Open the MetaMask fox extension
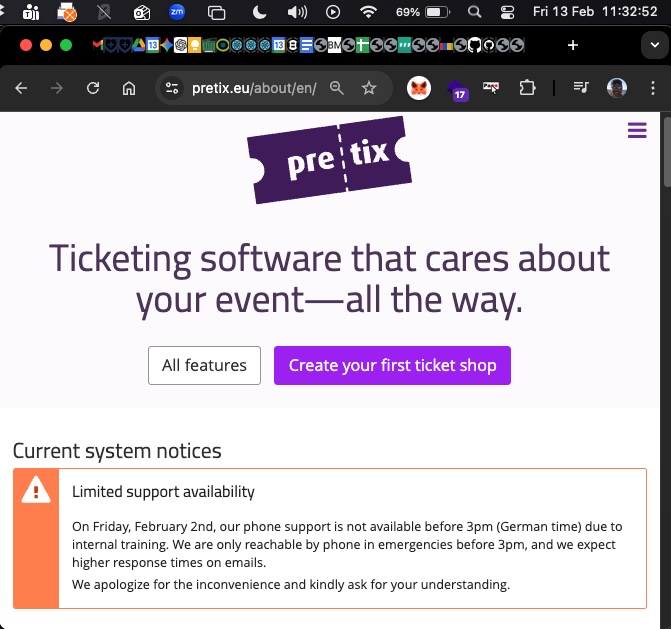 pyautogui.click(x=419, y=88)
